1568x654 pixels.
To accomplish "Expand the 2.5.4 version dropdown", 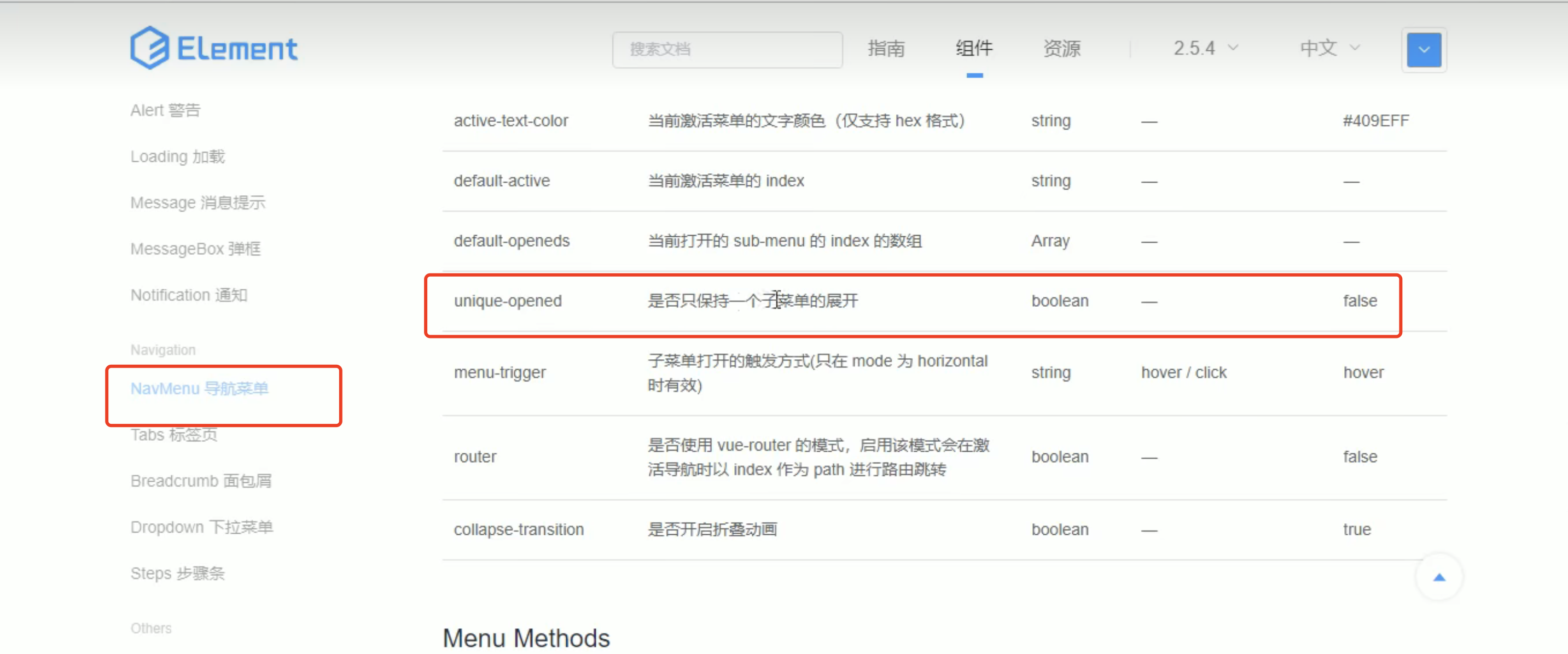I will pyautogui.click(x=1205, y=48).
